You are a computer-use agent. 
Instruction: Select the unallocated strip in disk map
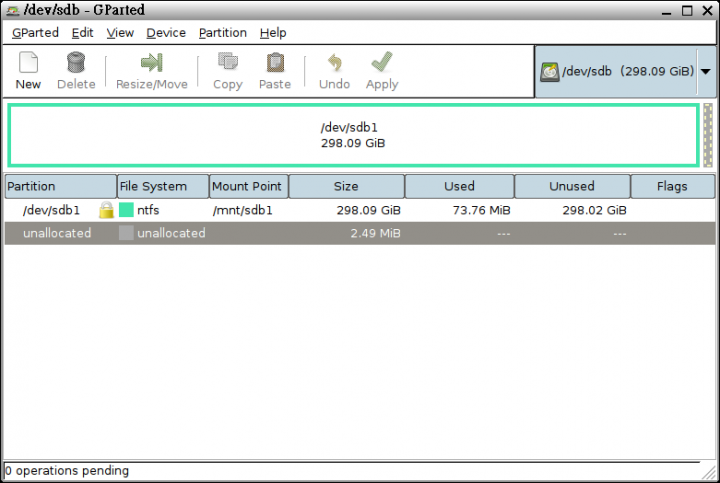[x=708, y=135]
